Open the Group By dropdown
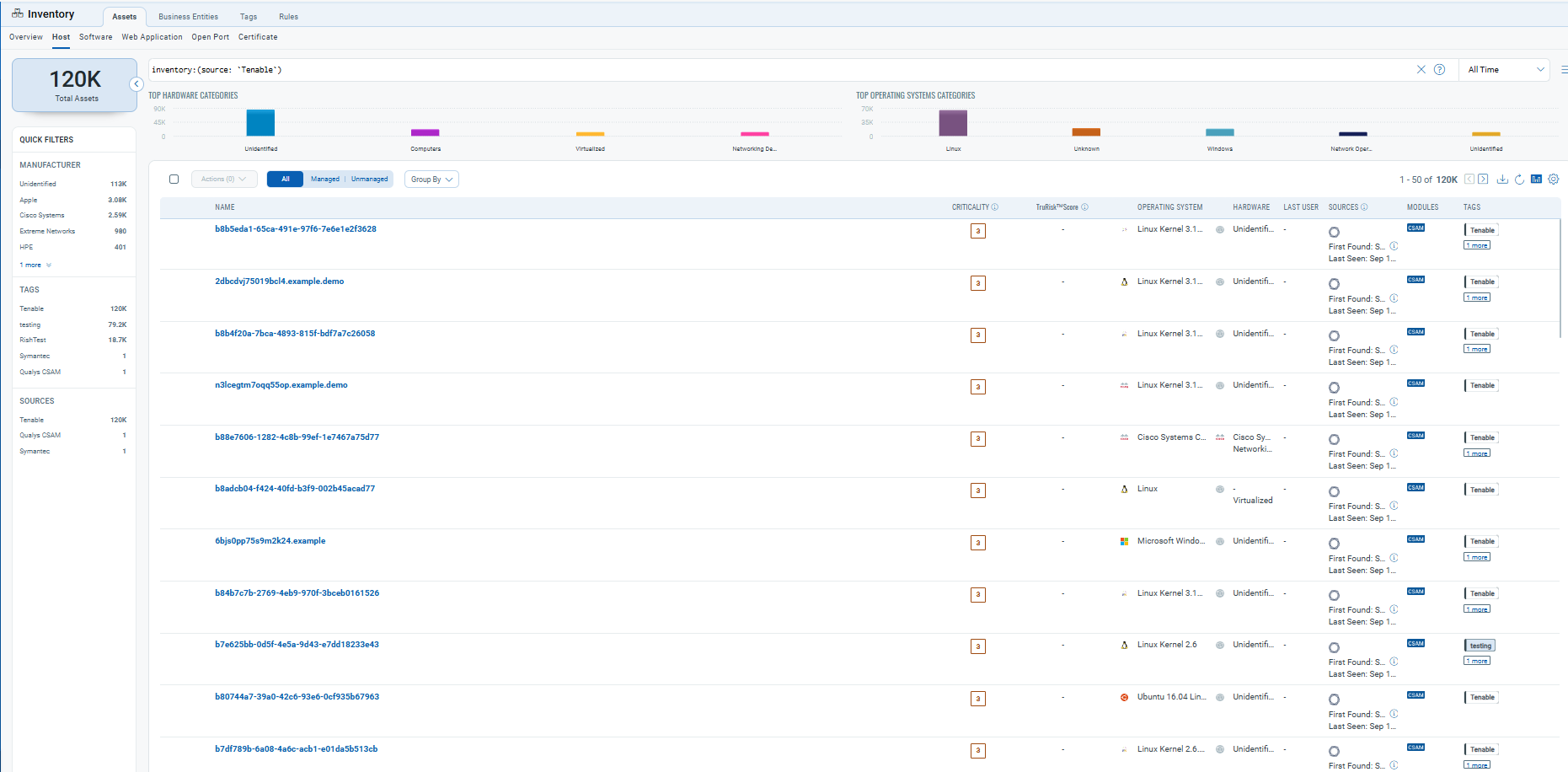The image size is (1568, 772). click(x=431, y=180)
